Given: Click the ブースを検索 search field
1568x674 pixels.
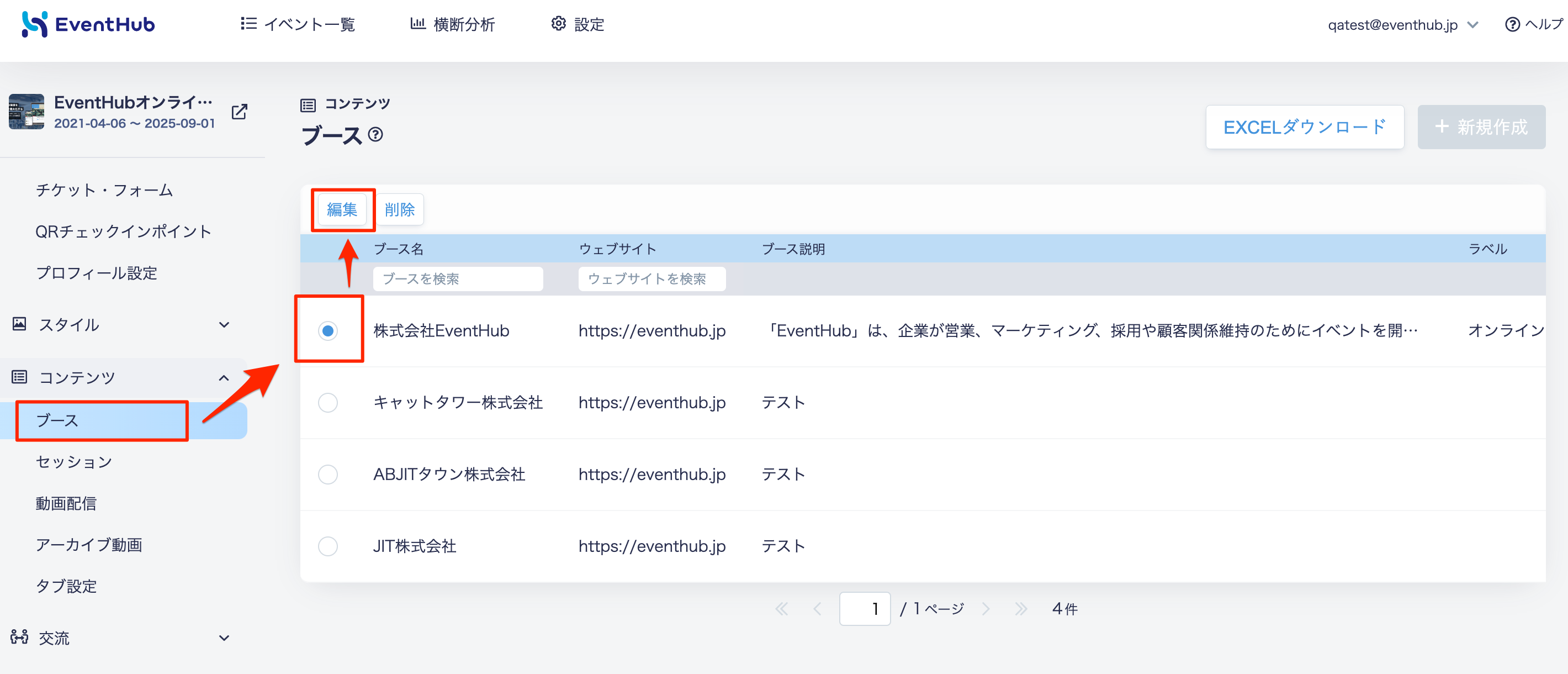Looking at the screenshot, I should pyautogui.click(x=458, y=279).
